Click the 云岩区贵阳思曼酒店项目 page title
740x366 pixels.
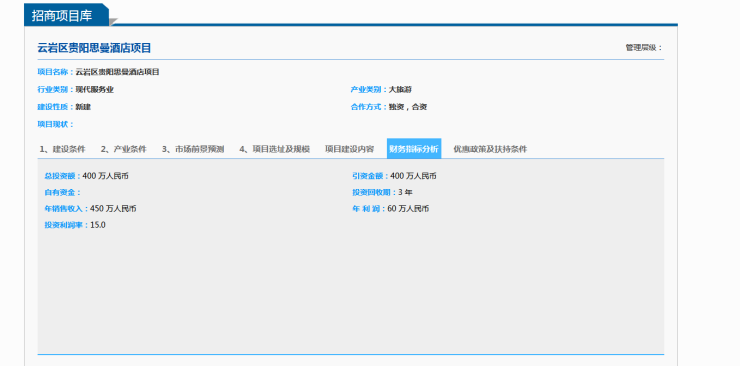tap(94, 48)
